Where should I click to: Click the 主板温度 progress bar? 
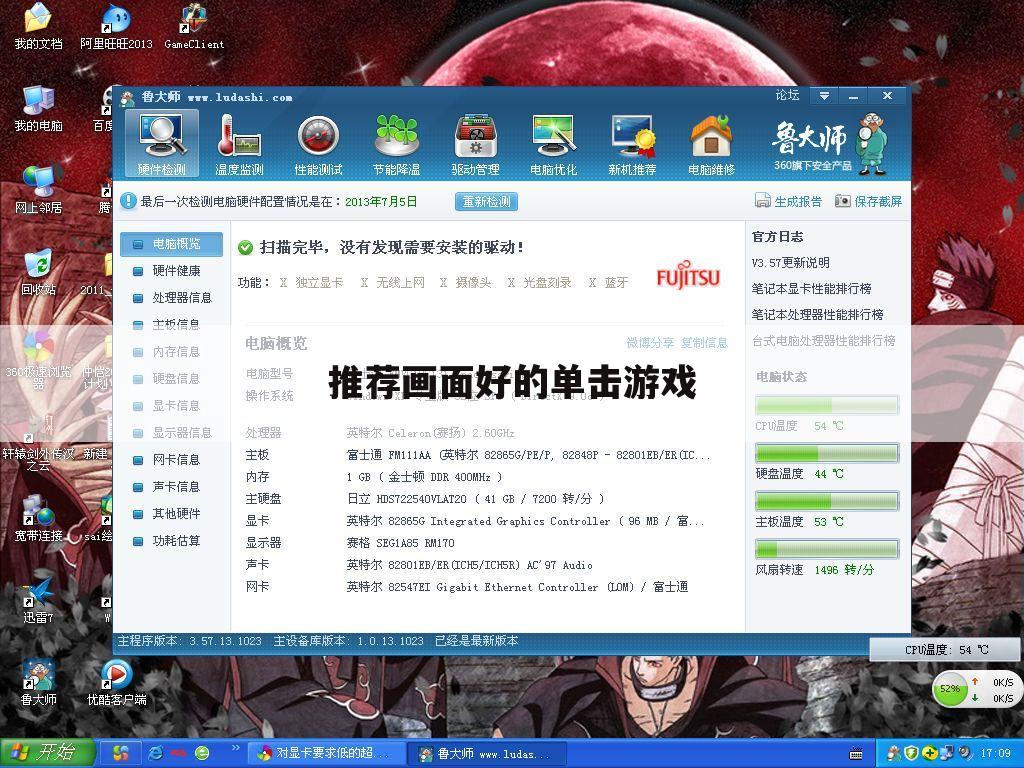[827, 501]
